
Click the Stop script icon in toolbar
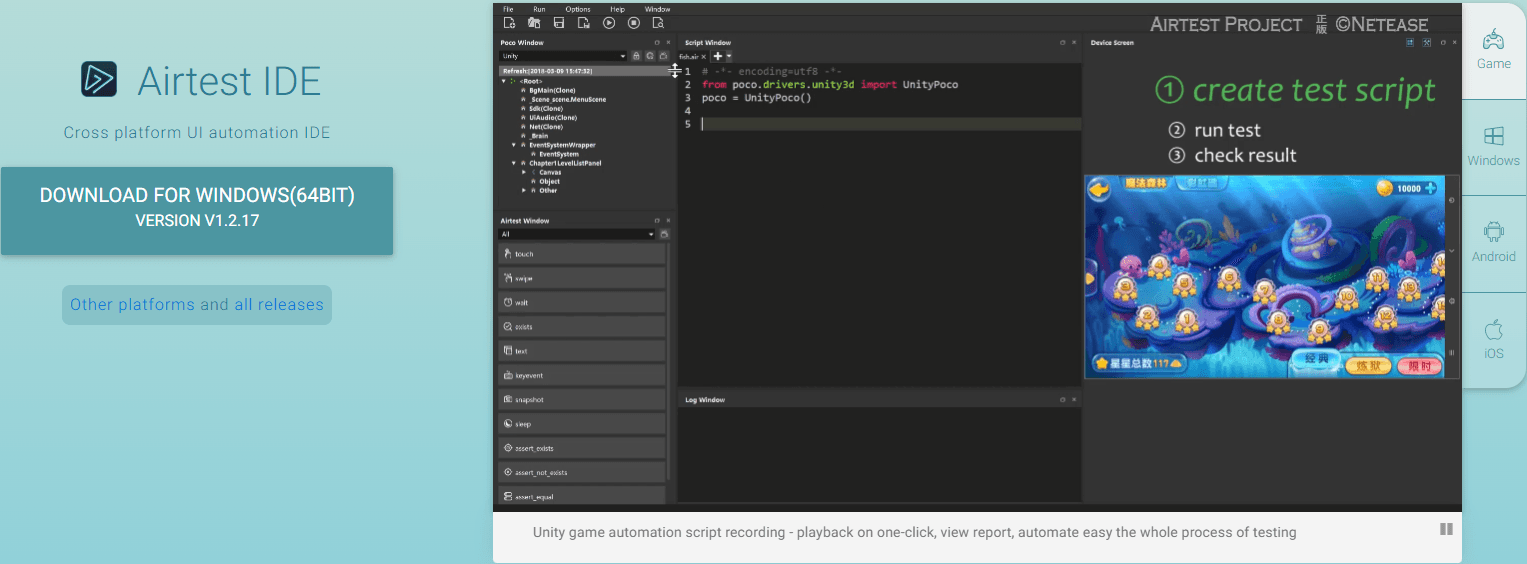coord(634,23)
